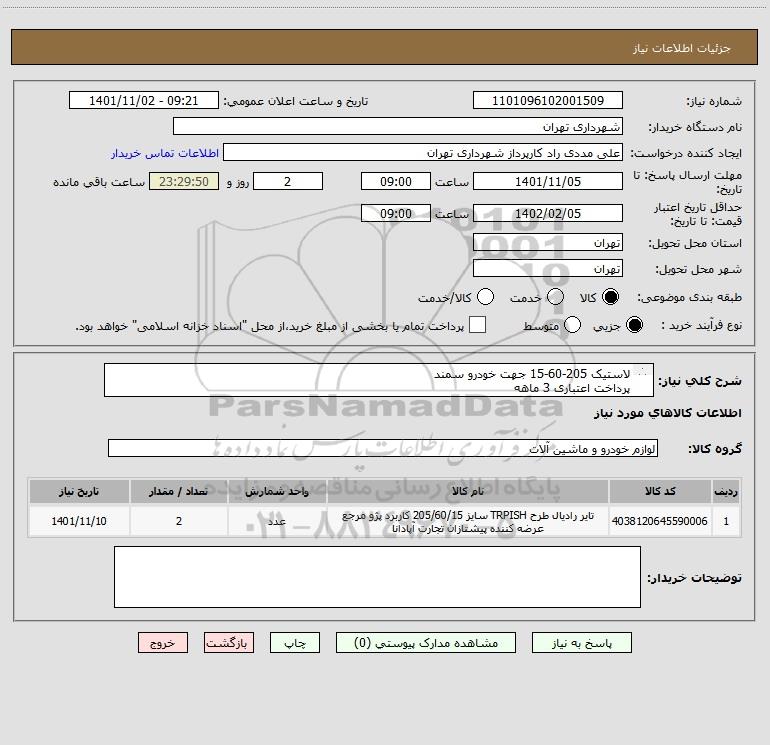The image size is (770, 745).
Task: Click the تاریخ نیاز column header
Action: (79, 491)
